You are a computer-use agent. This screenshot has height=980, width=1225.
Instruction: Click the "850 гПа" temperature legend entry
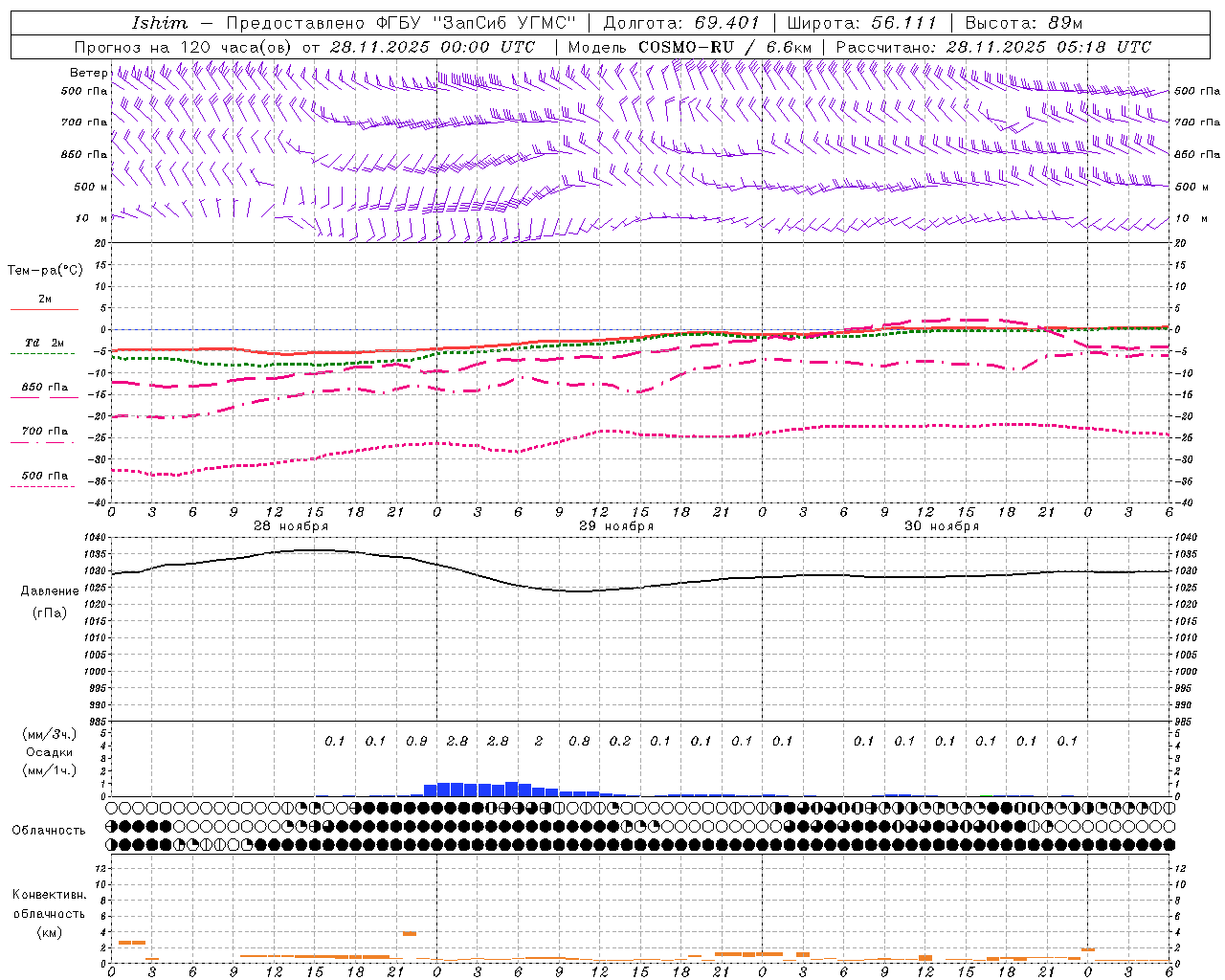(x=45, y=388)
